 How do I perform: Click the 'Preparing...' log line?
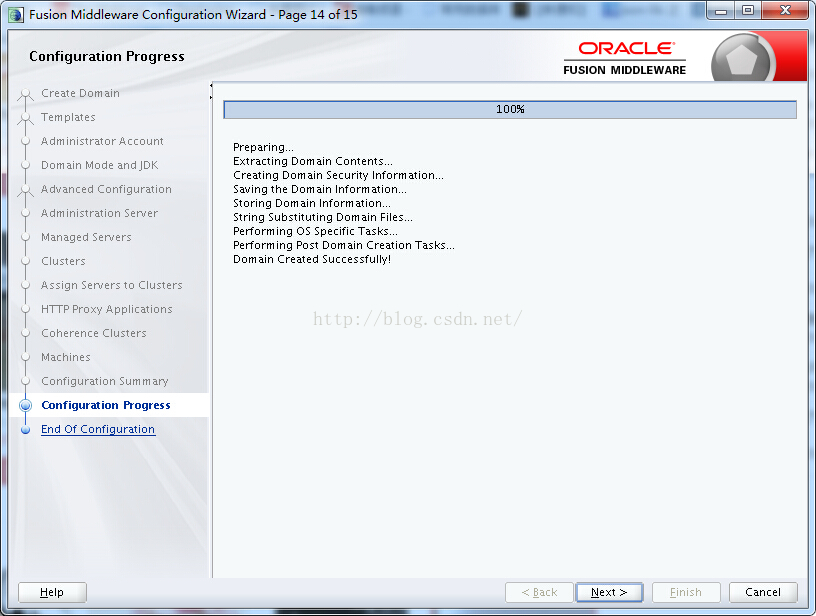click(263, 147)
